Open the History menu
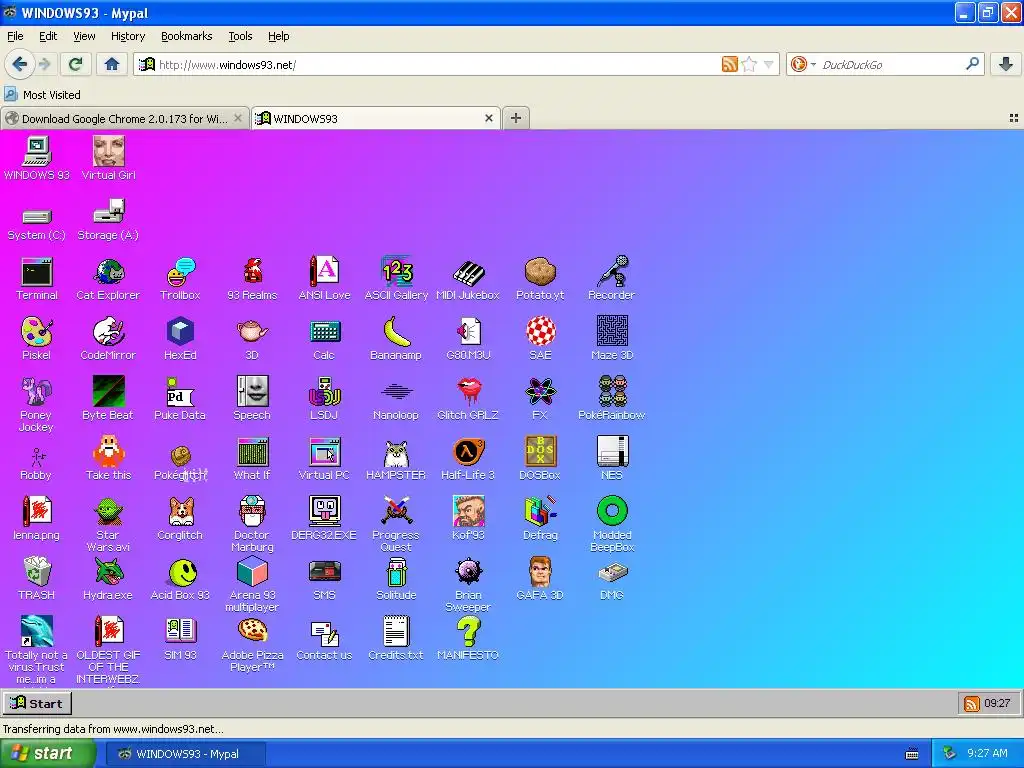The image size is (1024, 768). [x=128, y=36]
